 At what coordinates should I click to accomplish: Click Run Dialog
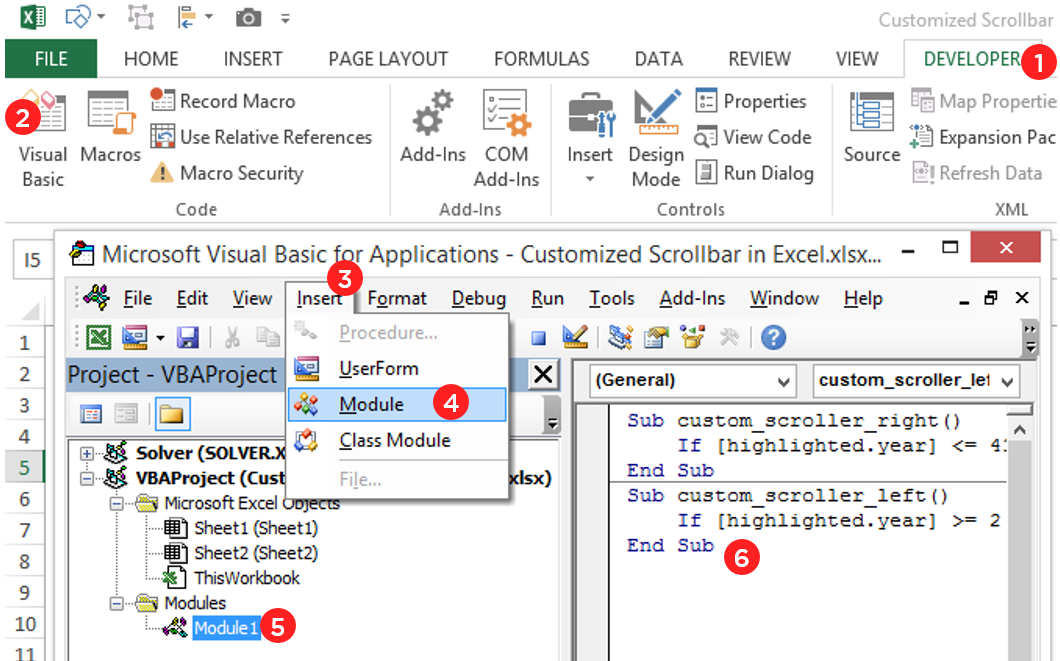(754, 173)
